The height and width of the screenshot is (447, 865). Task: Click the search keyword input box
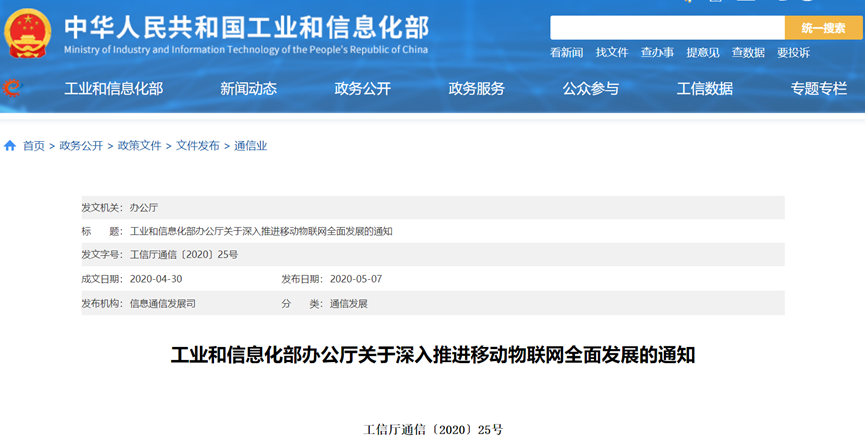pyautogui.click(x=667, y=28)
